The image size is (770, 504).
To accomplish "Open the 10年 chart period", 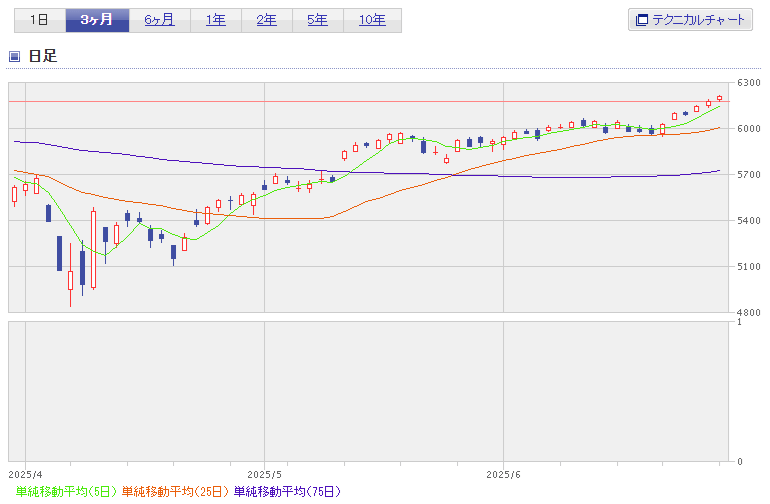I will coord(372,20).
